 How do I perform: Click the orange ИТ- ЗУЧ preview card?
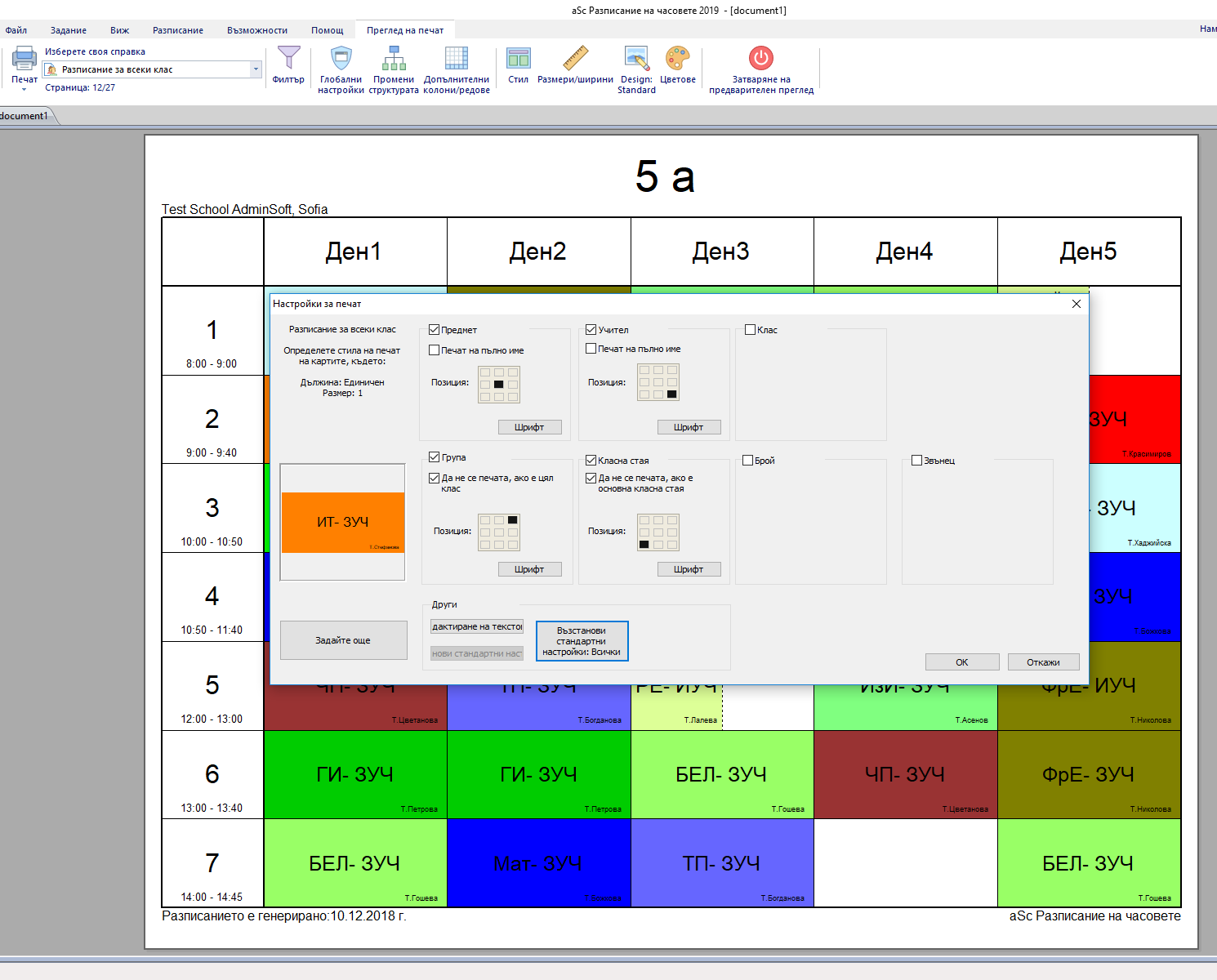(x=343, y=523)
